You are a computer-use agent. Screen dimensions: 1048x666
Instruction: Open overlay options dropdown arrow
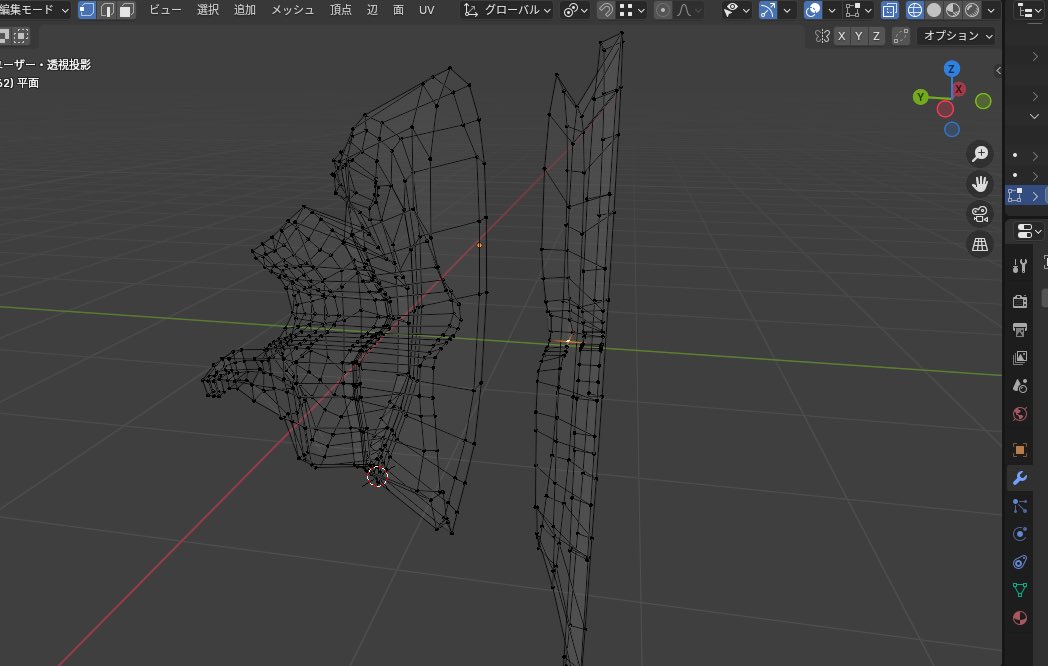pyautogui.click(x=831, y=10)
